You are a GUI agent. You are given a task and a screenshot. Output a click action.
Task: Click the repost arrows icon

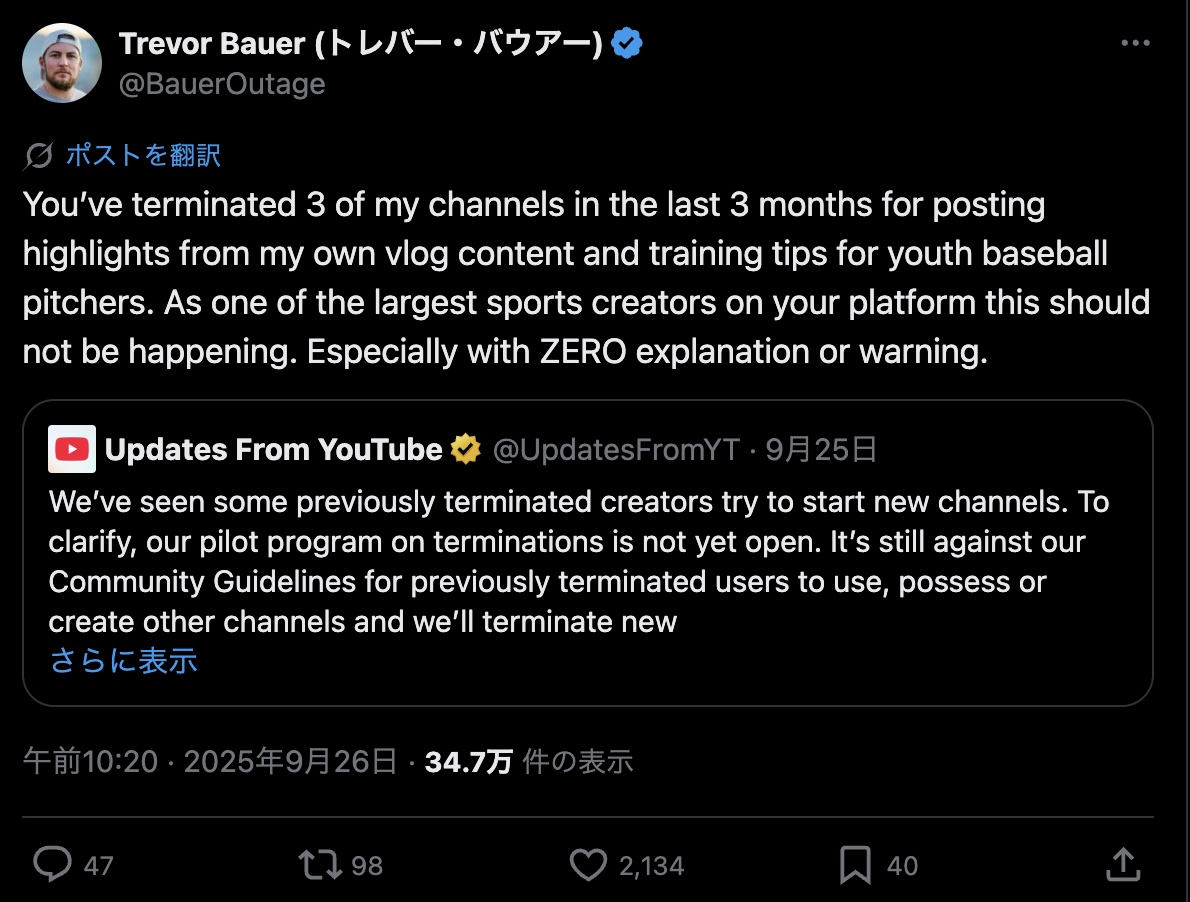[x=320, y=864]
